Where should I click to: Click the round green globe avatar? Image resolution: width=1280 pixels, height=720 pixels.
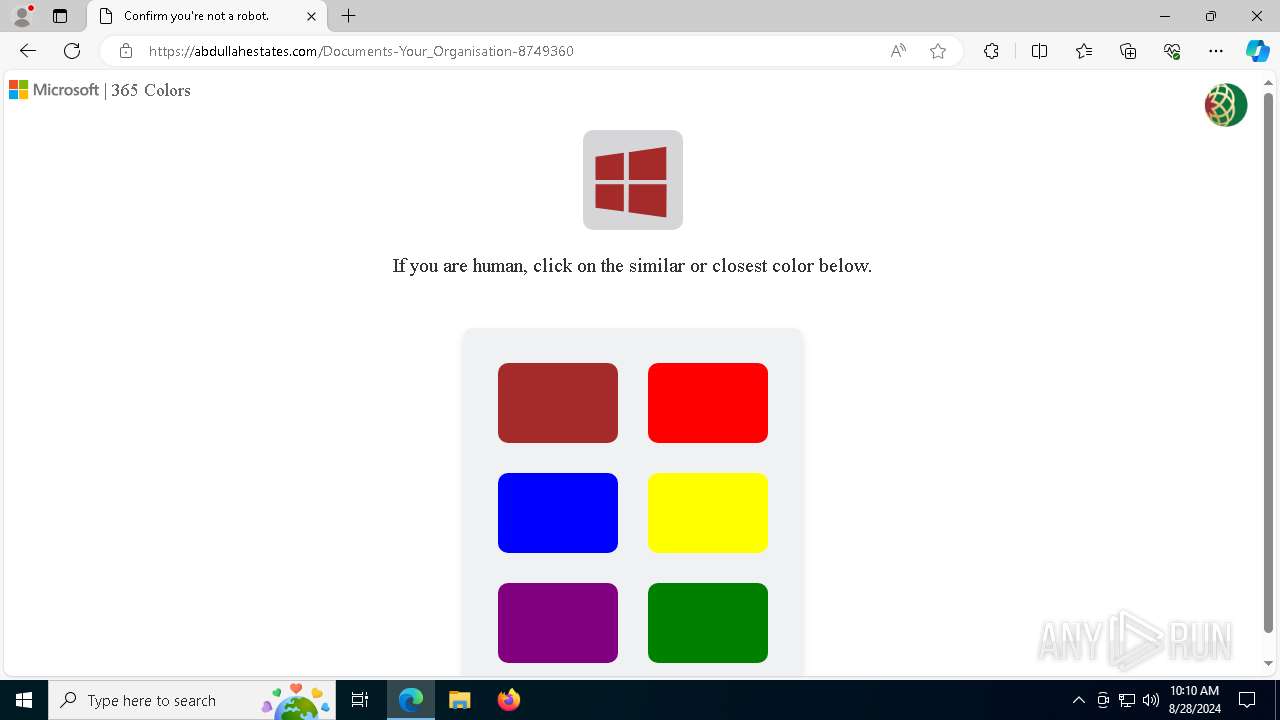1226,105
